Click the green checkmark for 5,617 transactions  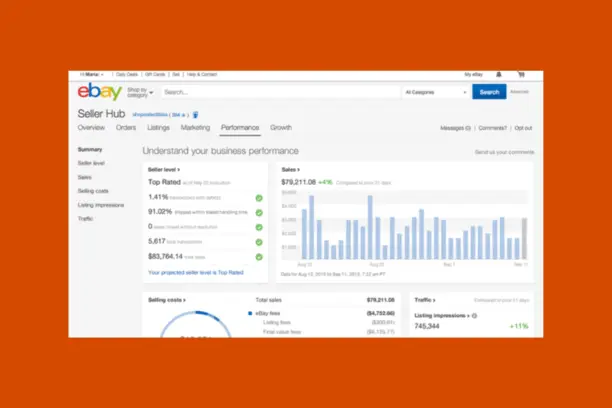coord(259,241)
